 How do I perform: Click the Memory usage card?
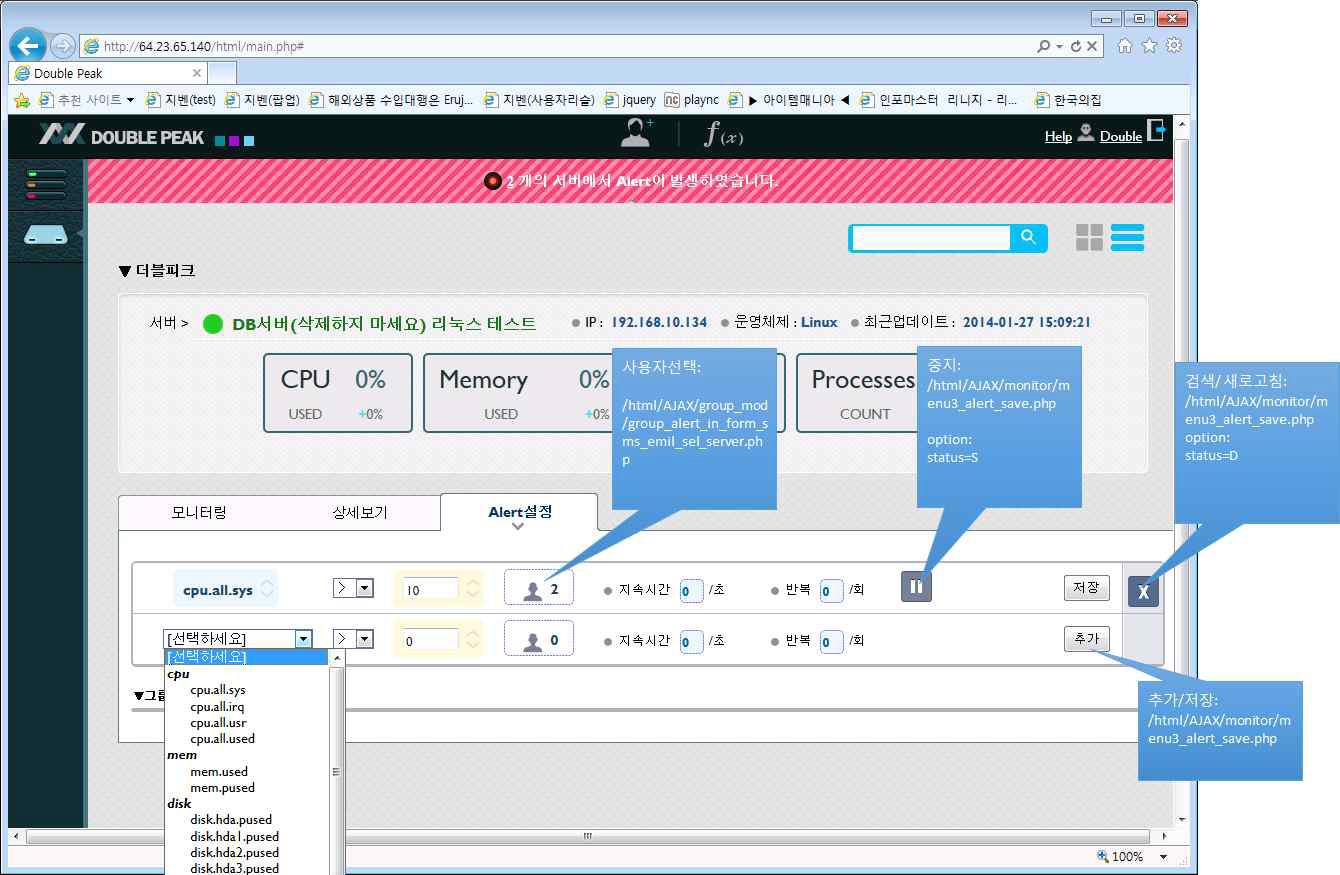pyautogui.click(x=520, y=393)
